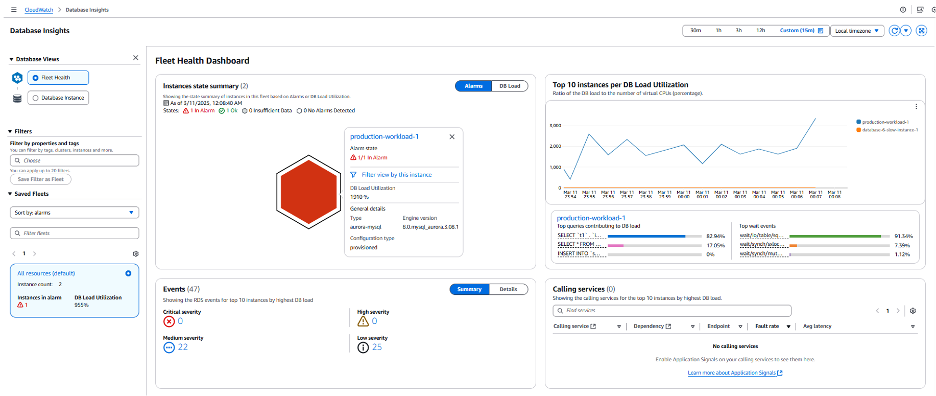This screenshot has height=396, width=936.
Task: Click the refresh dashboard icon
Action: (x=894, y=30)
